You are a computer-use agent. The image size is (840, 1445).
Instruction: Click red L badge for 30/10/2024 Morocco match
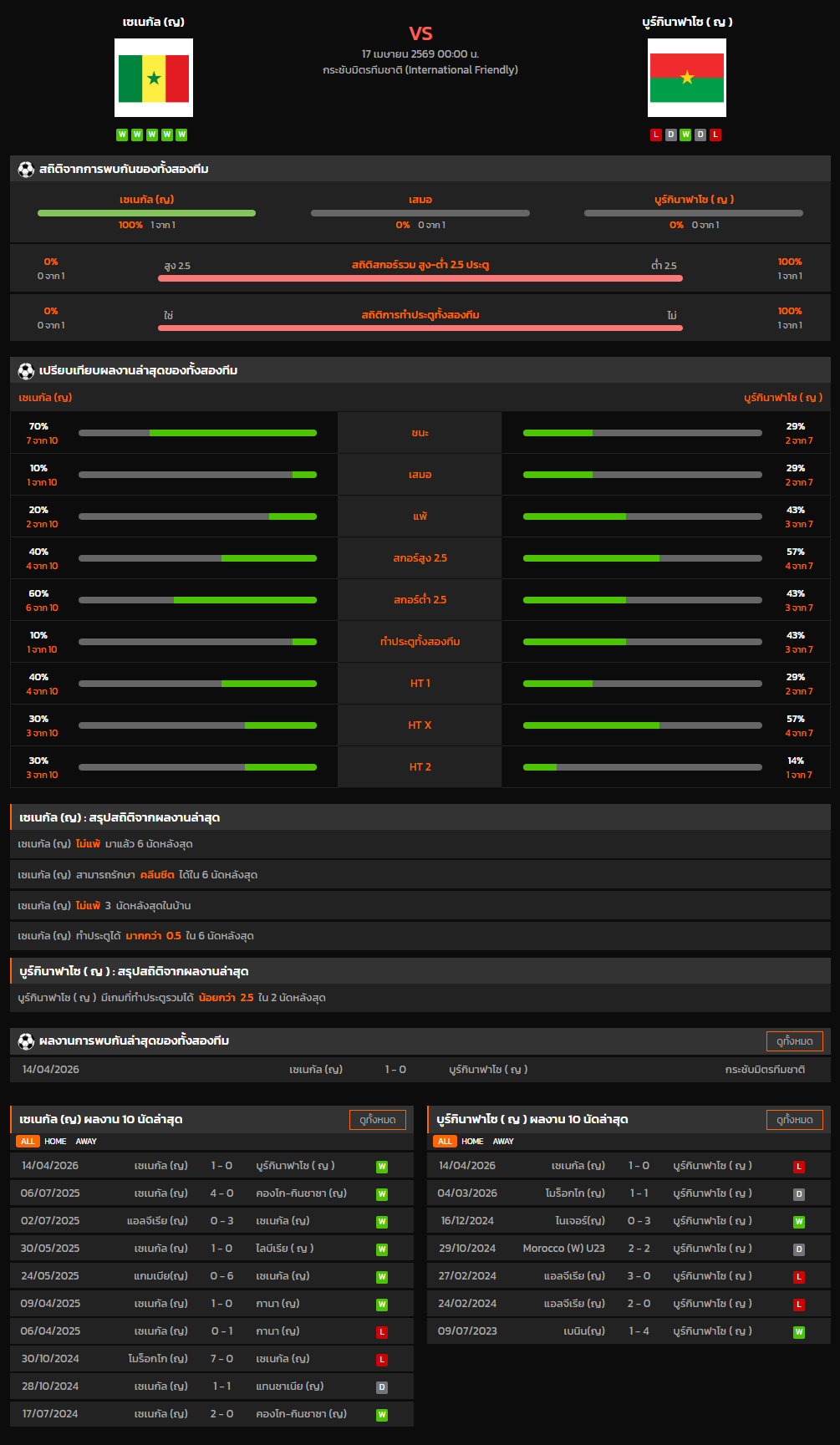(x=382, y=1360)
